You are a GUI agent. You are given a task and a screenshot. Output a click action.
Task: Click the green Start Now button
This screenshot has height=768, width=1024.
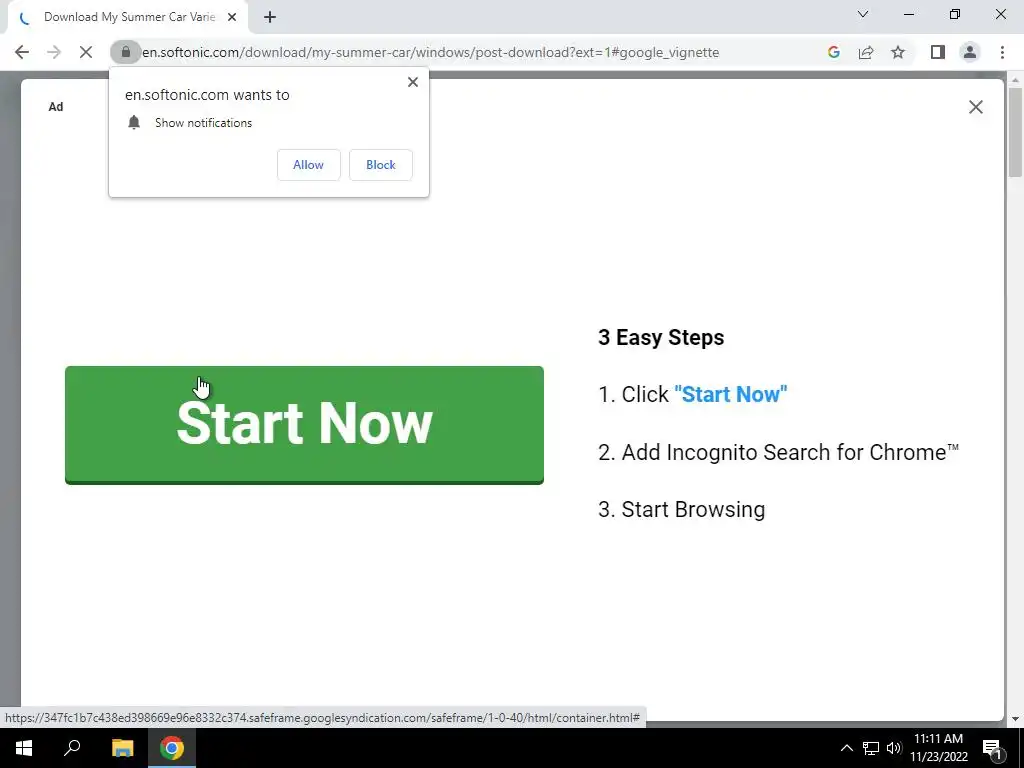[x=304, y=424]
